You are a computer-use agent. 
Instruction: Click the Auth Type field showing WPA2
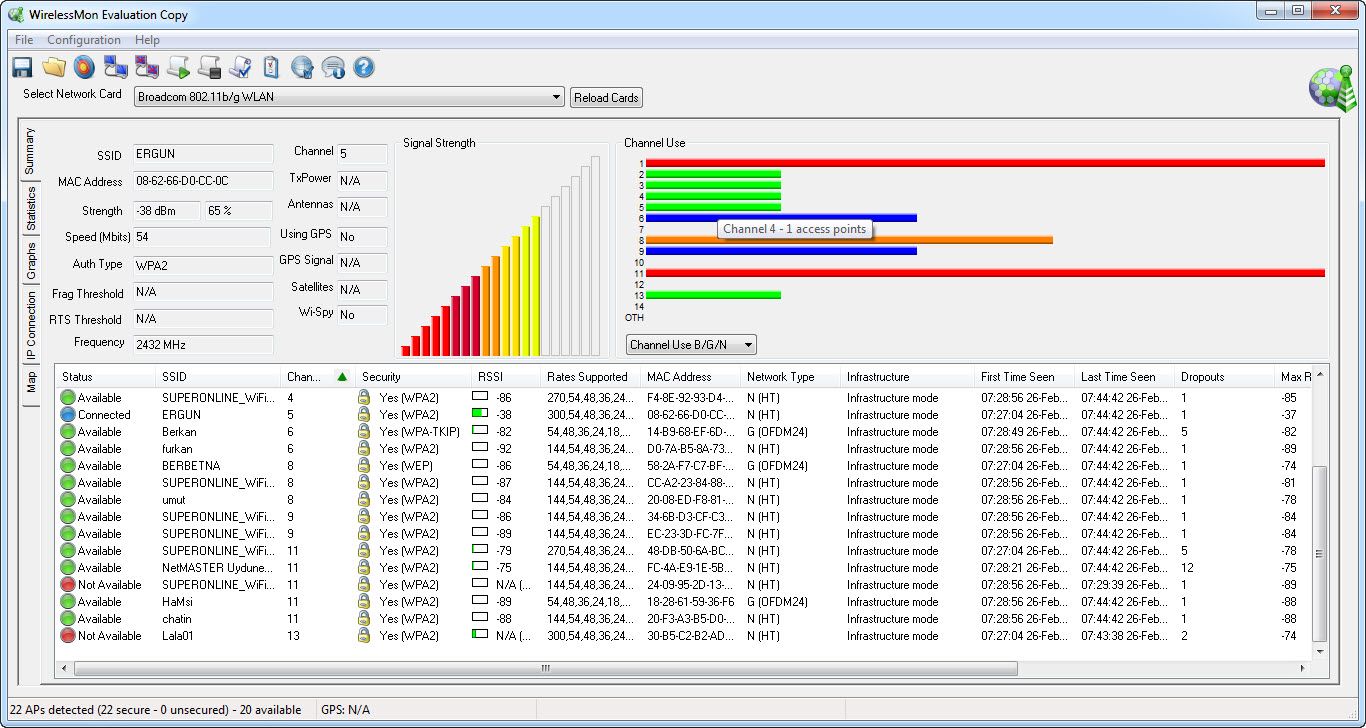202,266
